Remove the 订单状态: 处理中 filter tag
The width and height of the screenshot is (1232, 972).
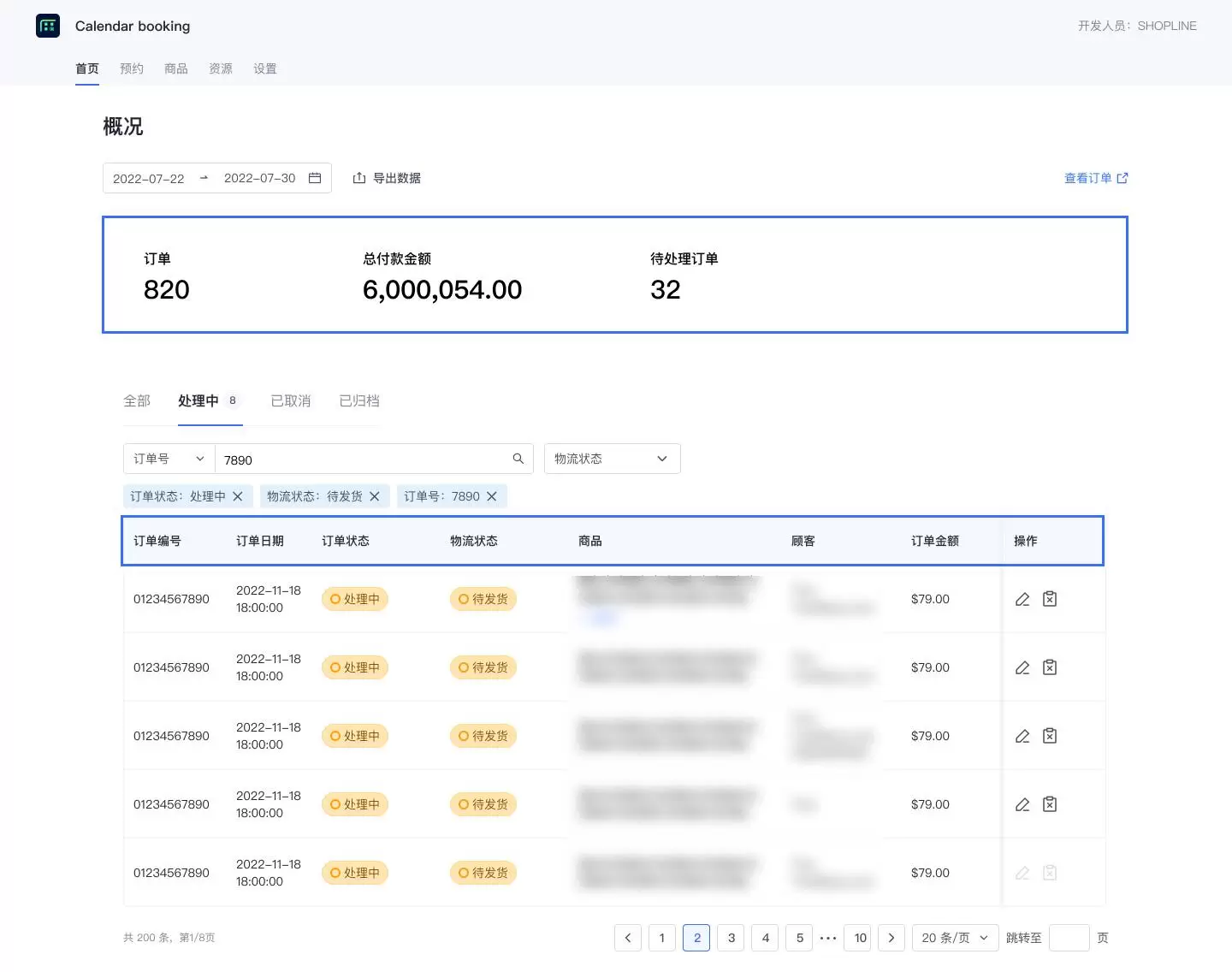point(238,496)
